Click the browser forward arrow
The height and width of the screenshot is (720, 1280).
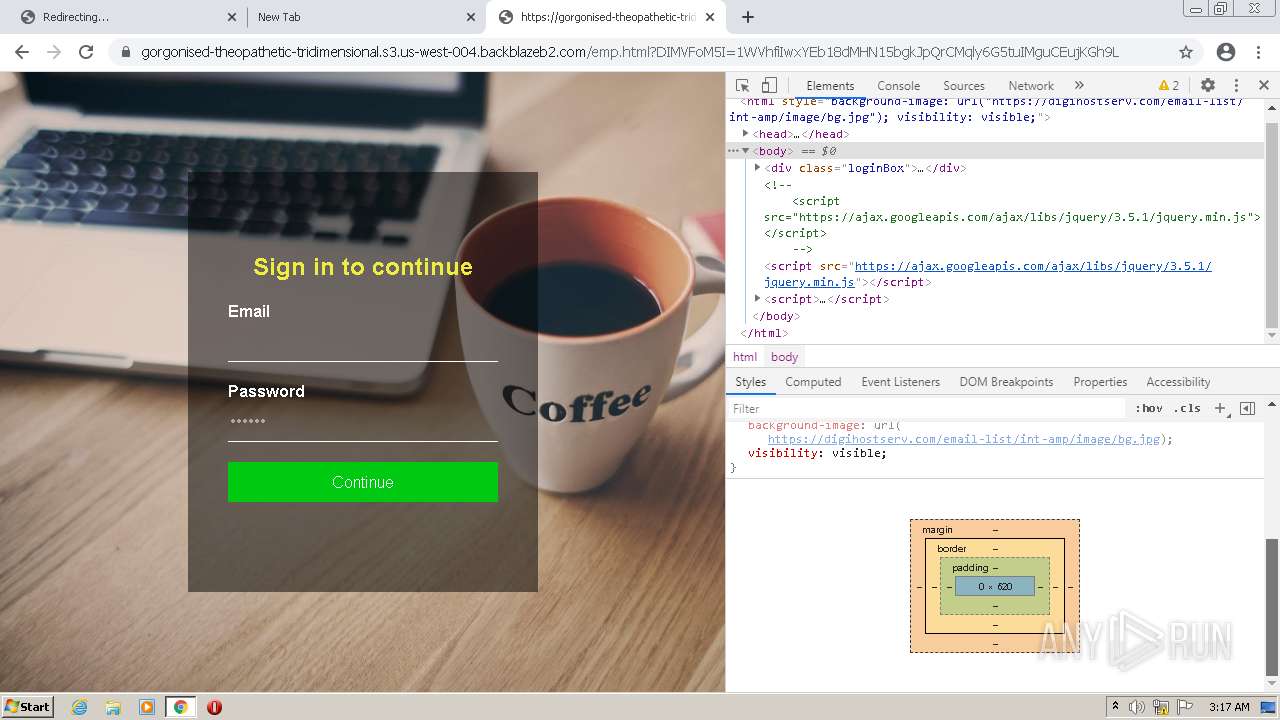(x=54, y=52)
